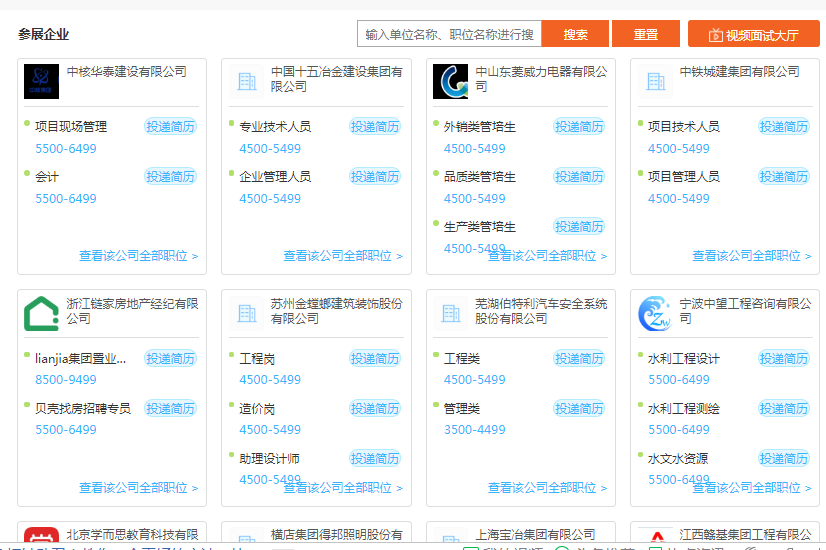View all positions of 中核华泰建设有限公司
This screenshot has width=826, height=550.
(x=138, y=256)
